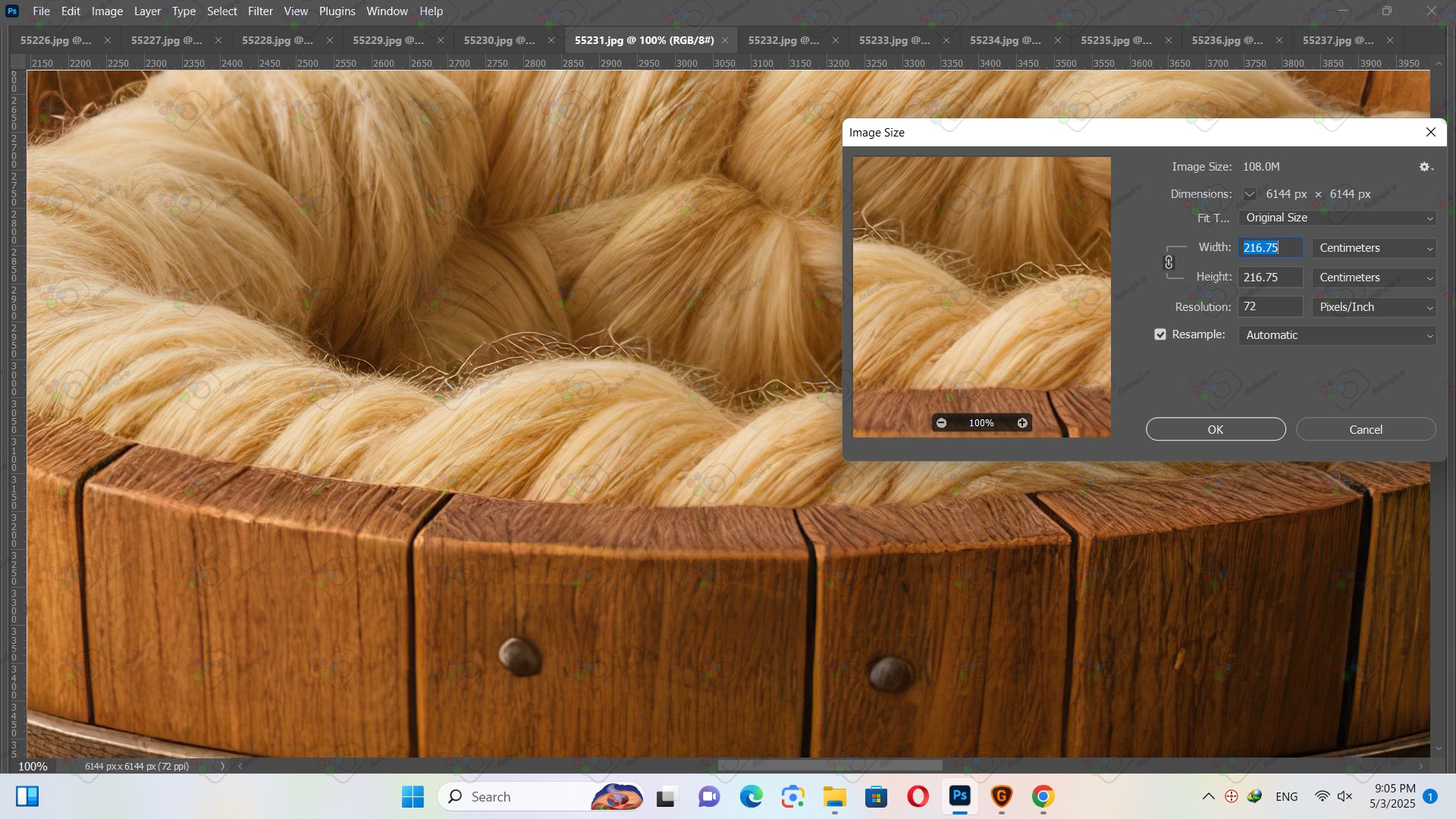
Task: Close the 55231.jpg document tab
Action: 725,40
